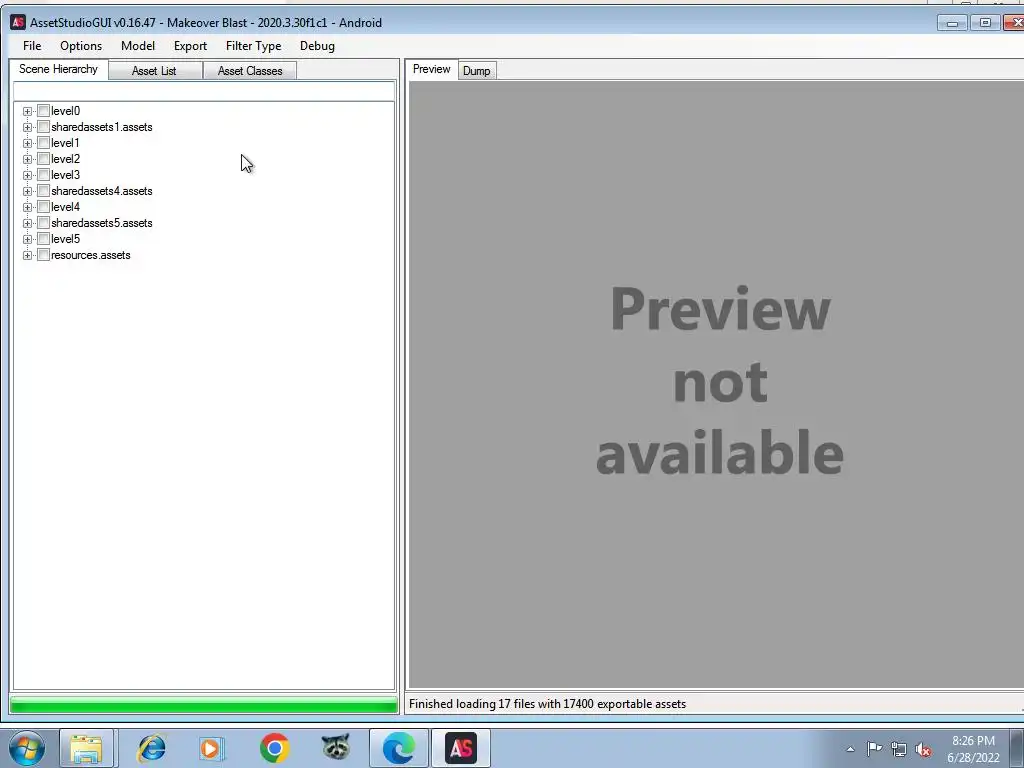
Task: Tick the sharedassets5.assets checkbox
Action: coord(44,223)
